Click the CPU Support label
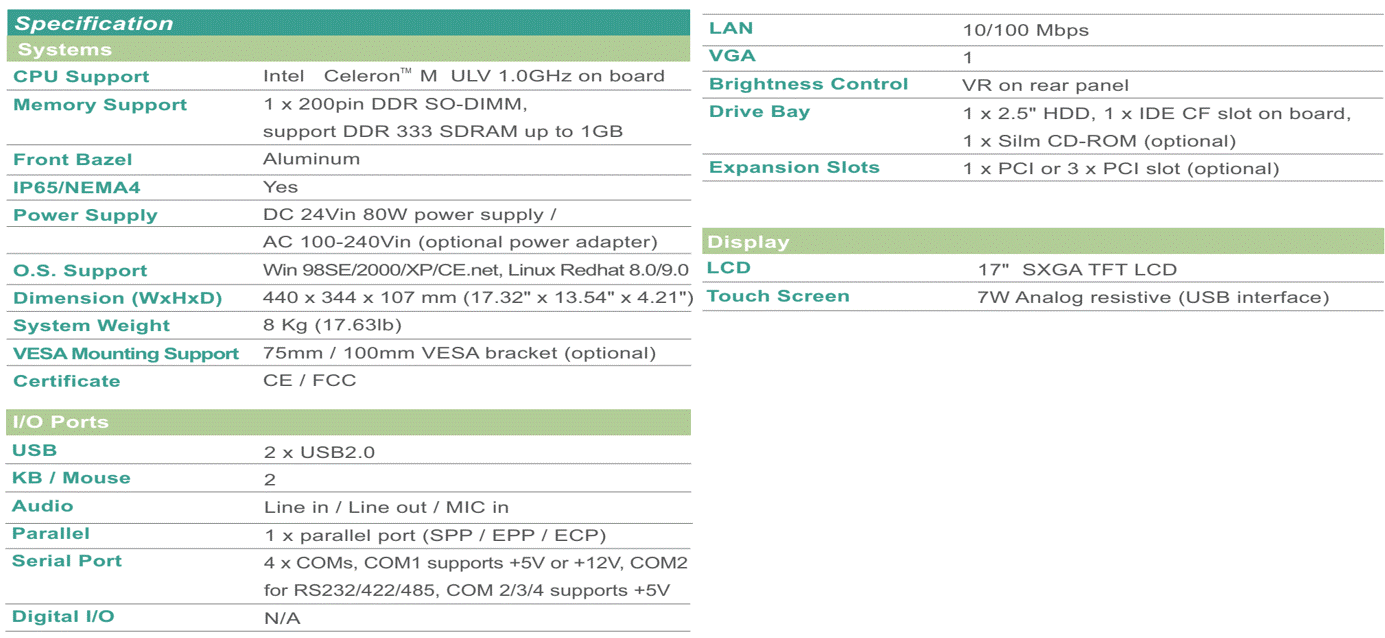The width and height of the screenshot is (1385, 638). pos(81,77)
